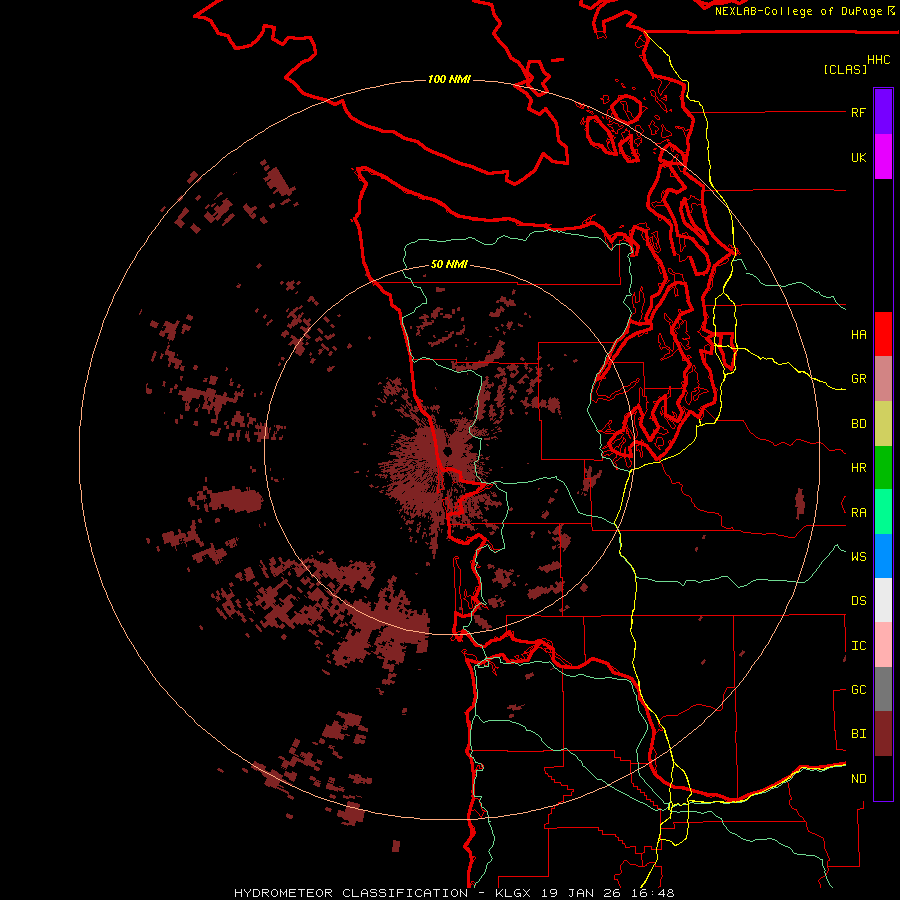Click the HR legend label
The image size is (900, 900).
coord(858,468)
